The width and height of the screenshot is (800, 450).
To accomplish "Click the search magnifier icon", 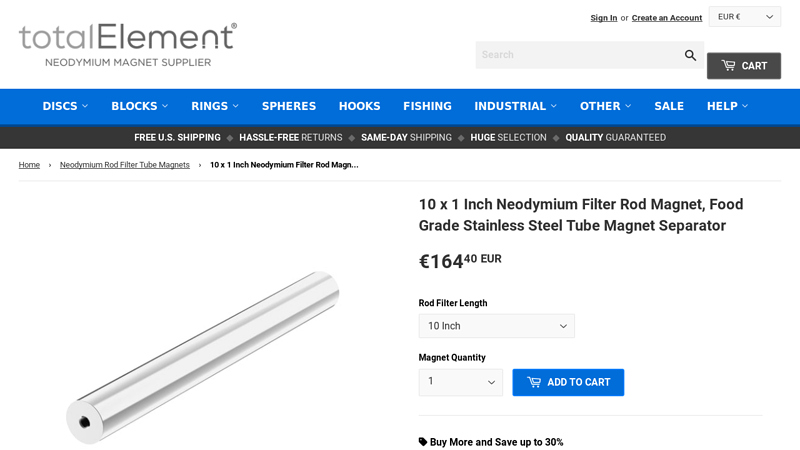I will [690, 55].
